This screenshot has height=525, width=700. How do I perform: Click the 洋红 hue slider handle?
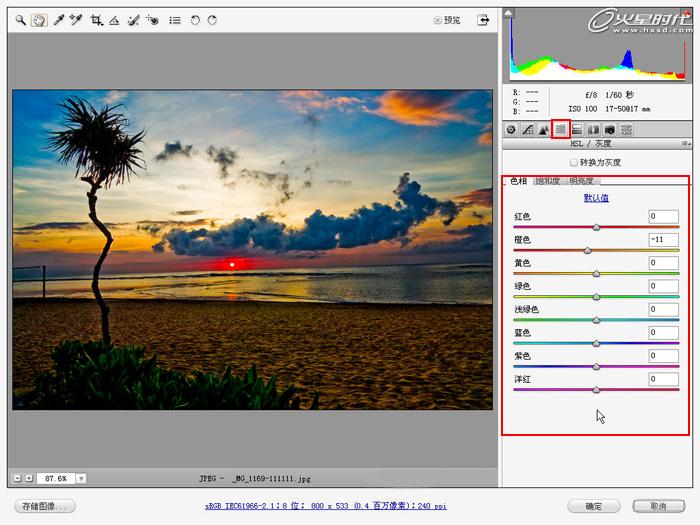click(596, 390)
